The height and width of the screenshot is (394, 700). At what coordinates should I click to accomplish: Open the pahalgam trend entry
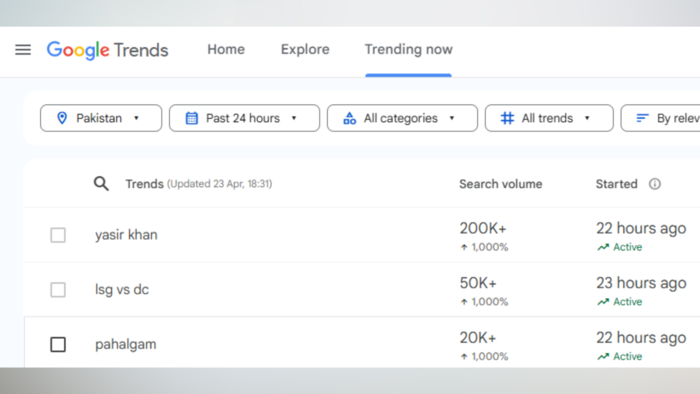tap(125, 344)
